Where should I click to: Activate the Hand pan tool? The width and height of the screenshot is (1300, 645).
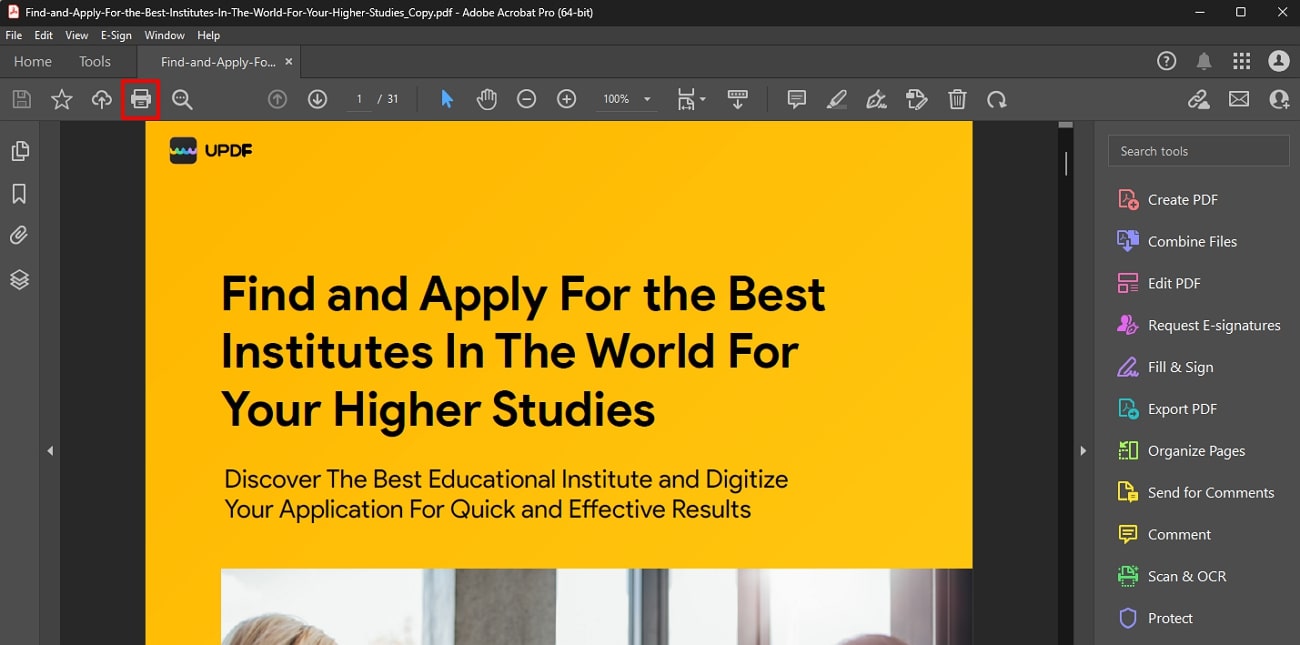[487, 99]
